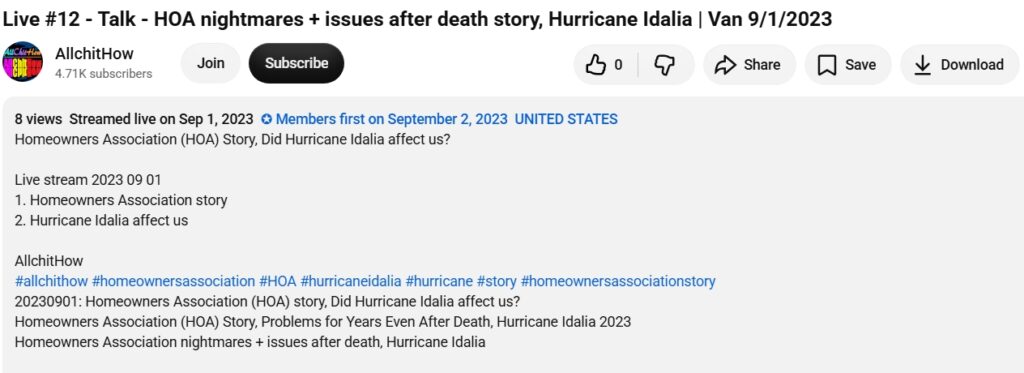Click the UNITED STATES location link
1024x373 pixels.
coord(566,120)
